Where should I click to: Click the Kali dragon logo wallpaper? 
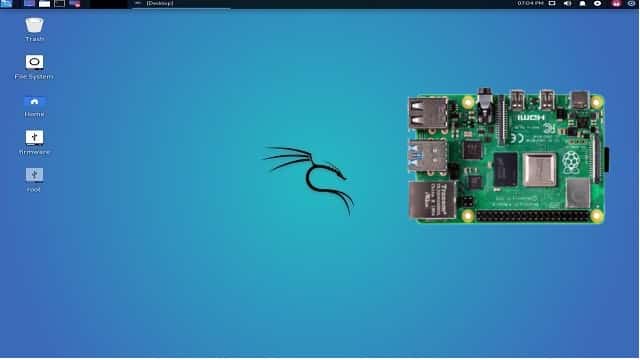pyautogui.click(x=308, y=180)
